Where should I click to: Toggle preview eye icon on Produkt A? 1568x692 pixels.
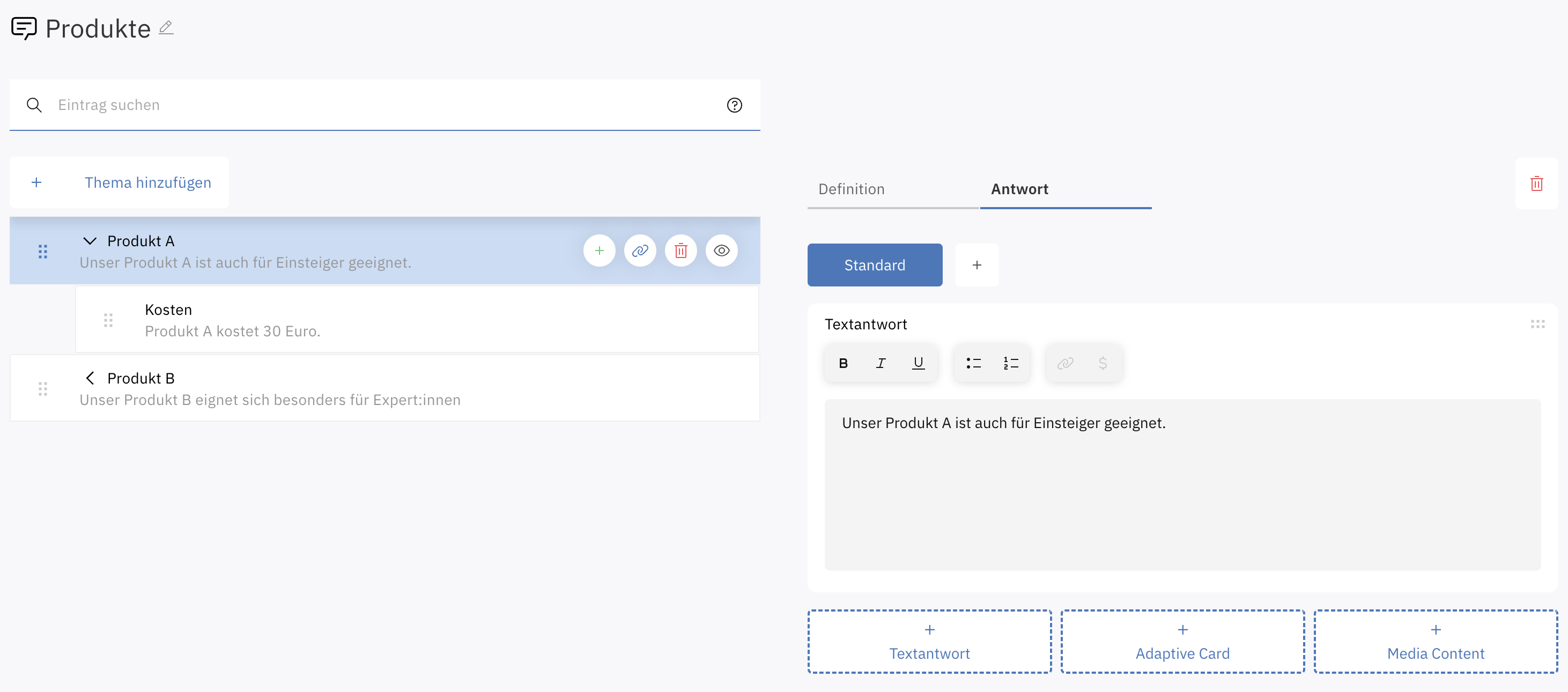[x=723, y=251]
